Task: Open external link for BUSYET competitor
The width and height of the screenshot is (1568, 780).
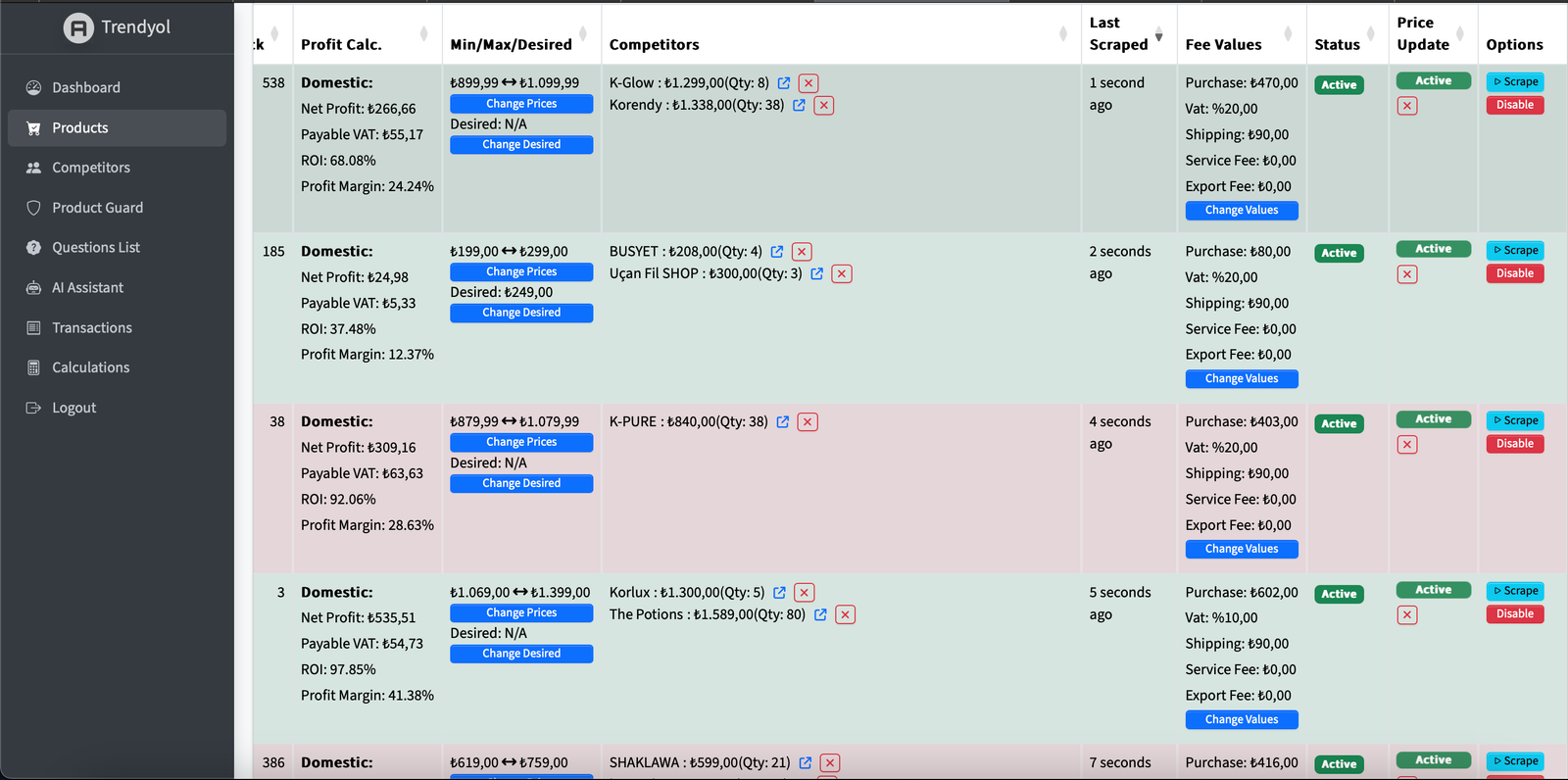Action: click(x=777, y=252)
